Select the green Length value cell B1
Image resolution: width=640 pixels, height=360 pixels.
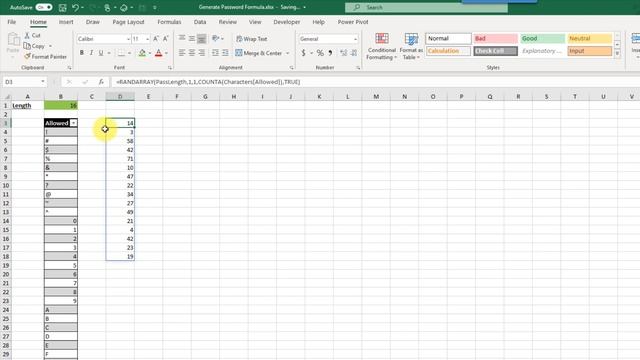tap(61, 105)
